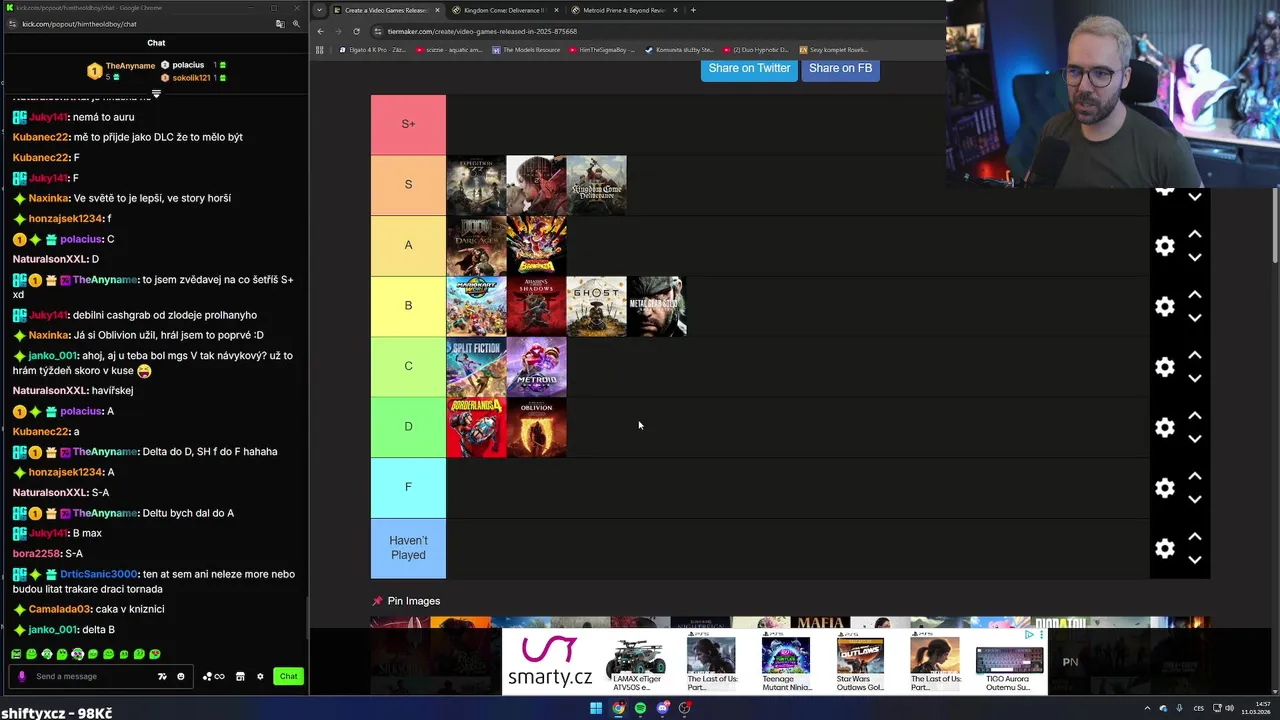Click the zoom icon in chat popout address bar
Image resolution: width=1280 pixels, height=720 pixels.
296,23
